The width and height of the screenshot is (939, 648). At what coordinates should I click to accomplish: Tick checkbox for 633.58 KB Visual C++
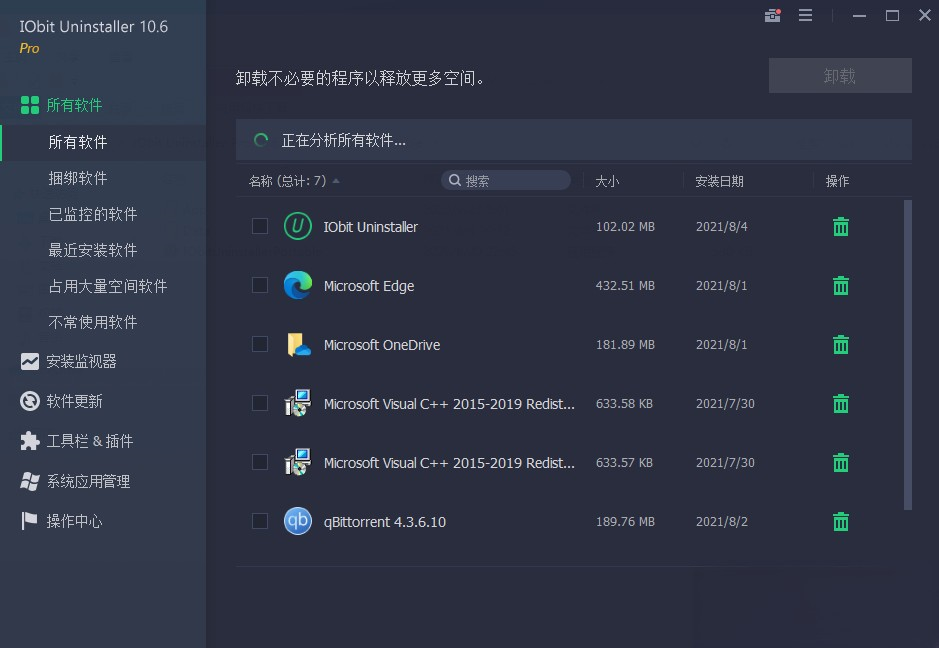tap(259, 403)
